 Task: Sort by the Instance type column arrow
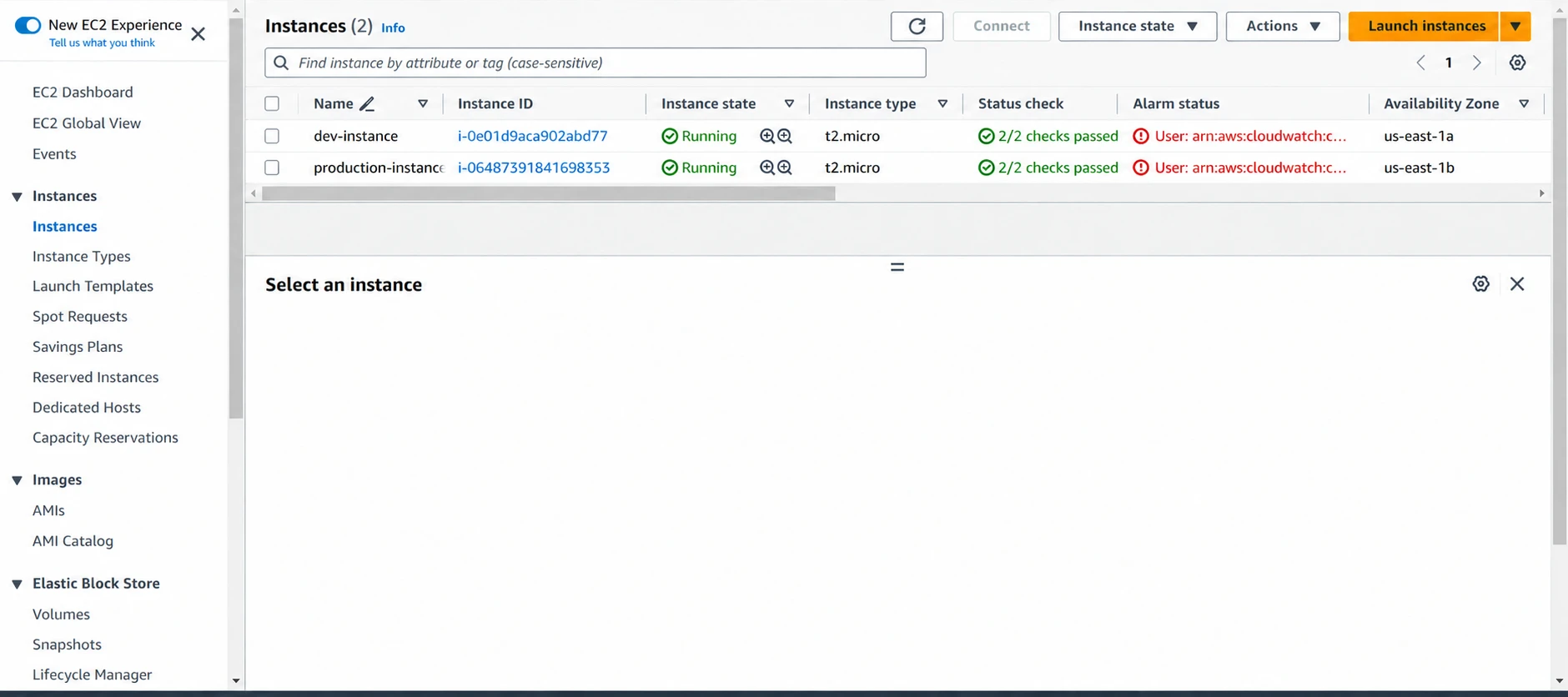(x=942, y=103)
